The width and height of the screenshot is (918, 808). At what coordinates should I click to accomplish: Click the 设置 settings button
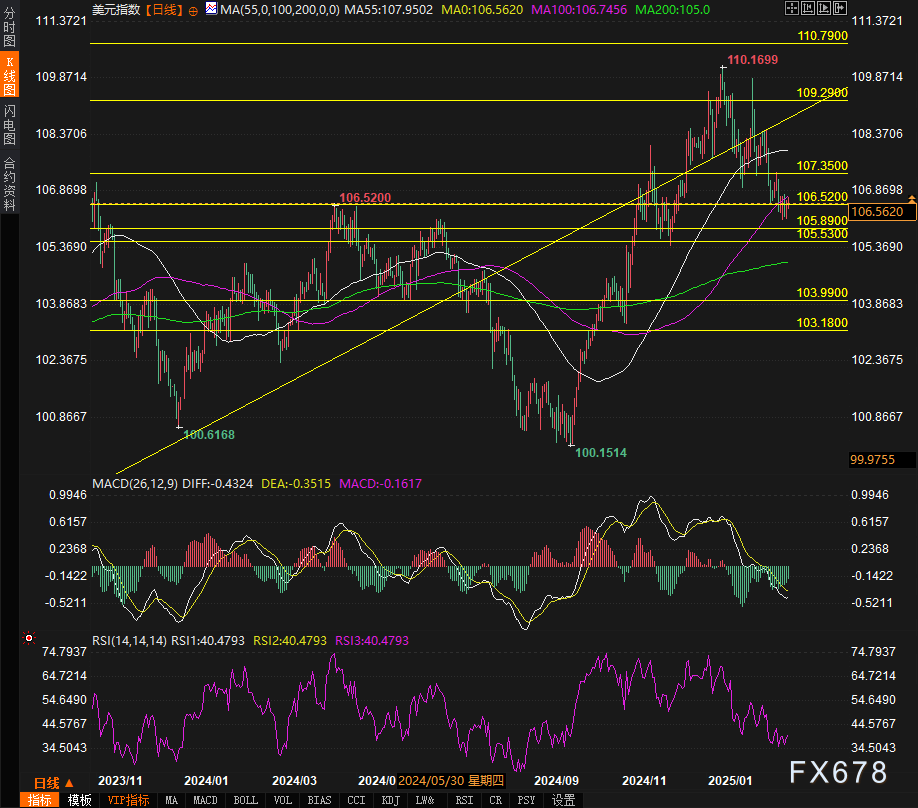click(x=563, y=800)
